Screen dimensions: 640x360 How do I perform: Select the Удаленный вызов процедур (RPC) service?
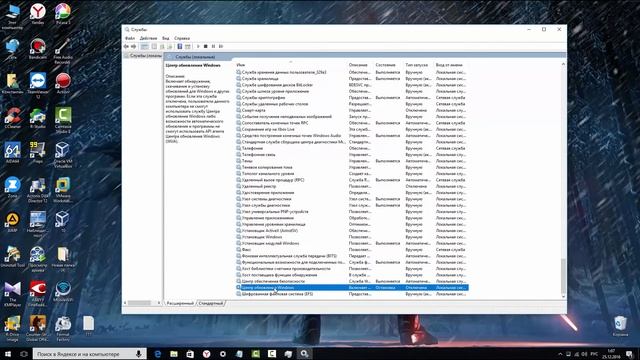coord(352,180)
